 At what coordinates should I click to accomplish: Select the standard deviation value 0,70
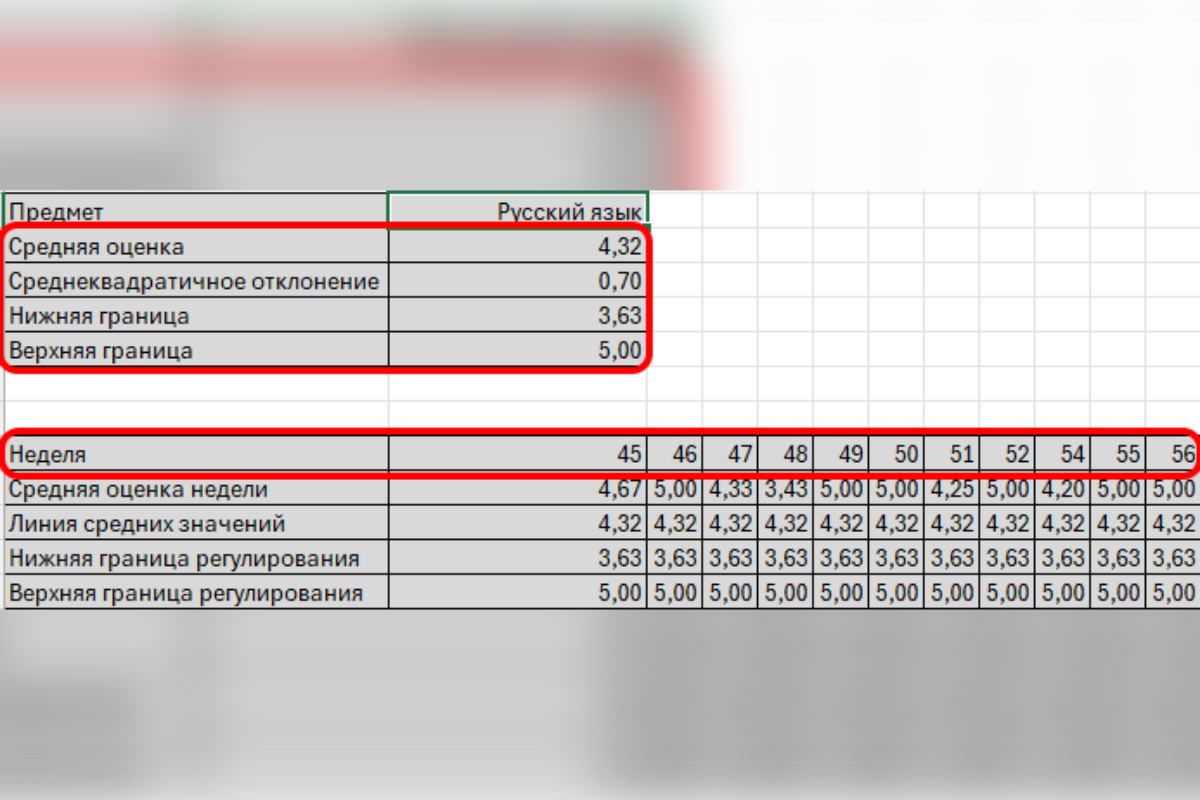(517, 281)
